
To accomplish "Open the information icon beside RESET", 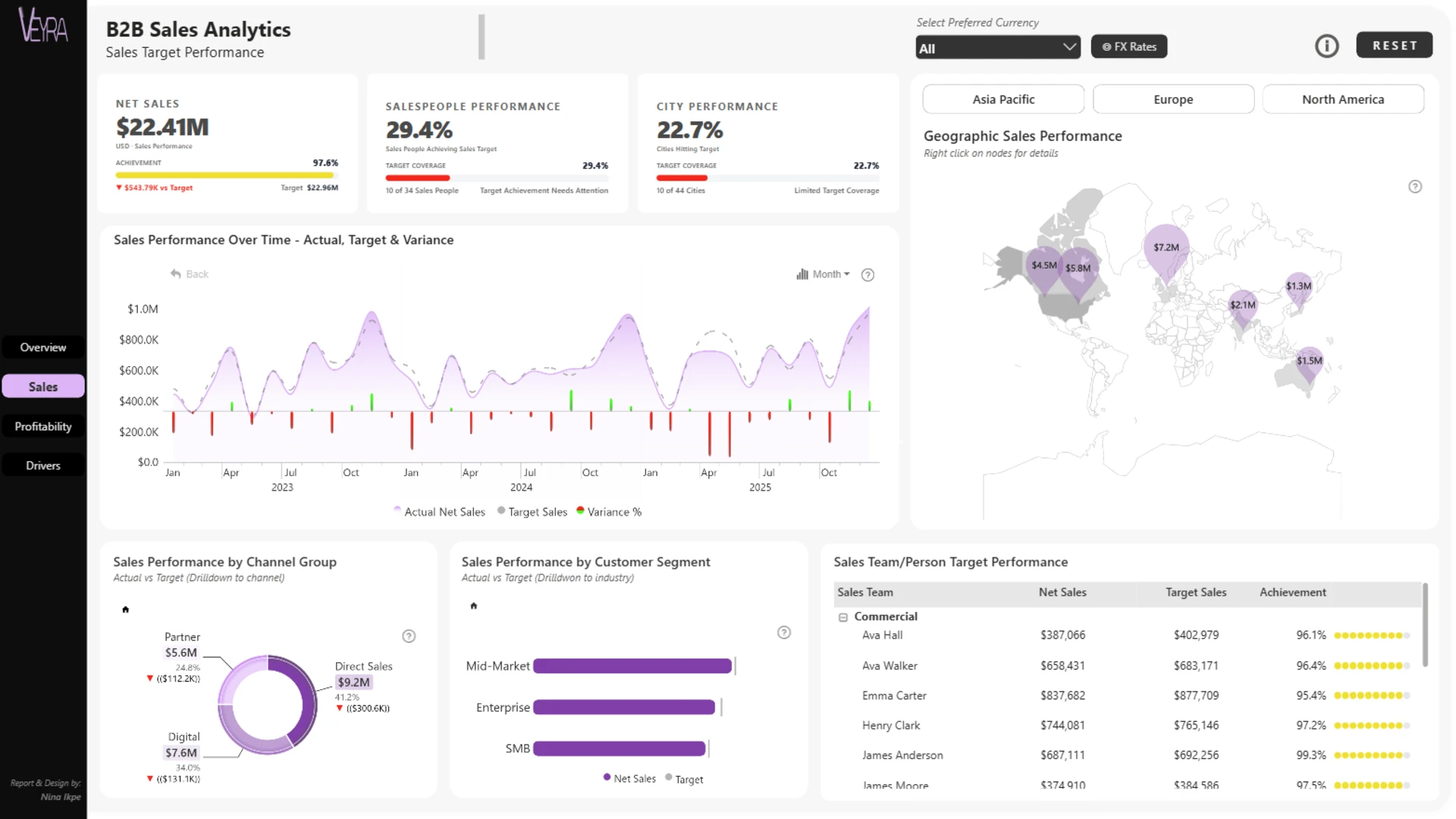I will click(1326, 46).
